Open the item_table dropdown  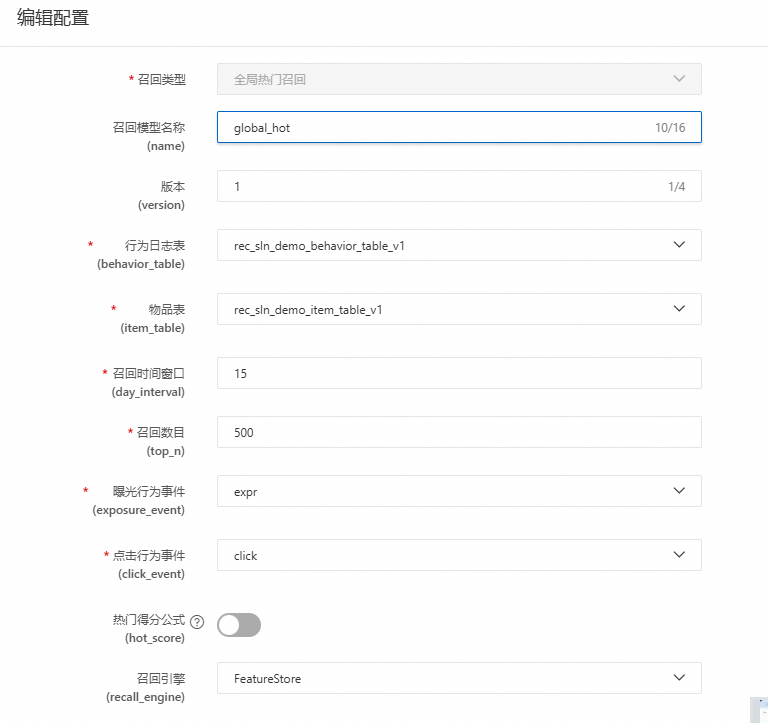pyautogui.click(x=459, y=309)
